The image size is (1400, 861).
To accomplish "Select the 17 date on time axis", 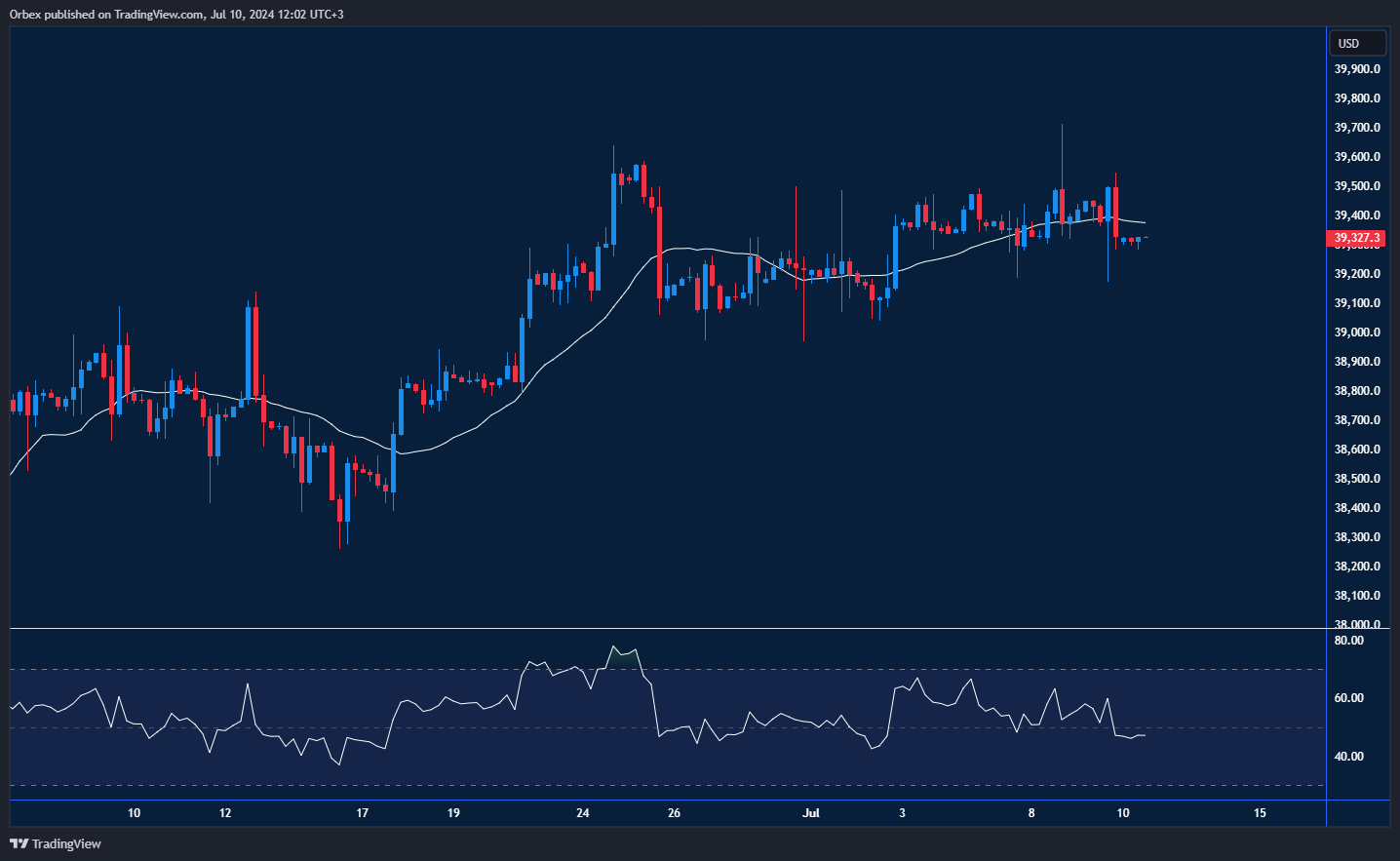I will [363, 813].
